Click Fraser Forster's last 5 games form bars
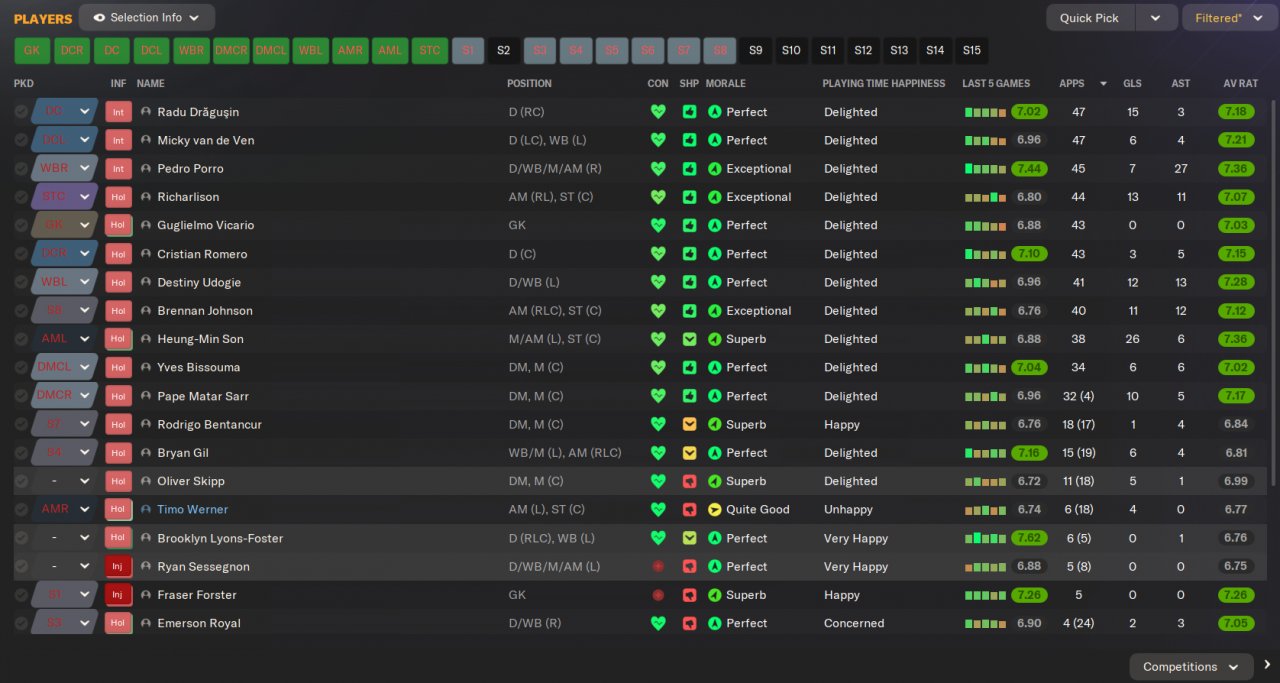1280x683 pixels. point(985,595)
